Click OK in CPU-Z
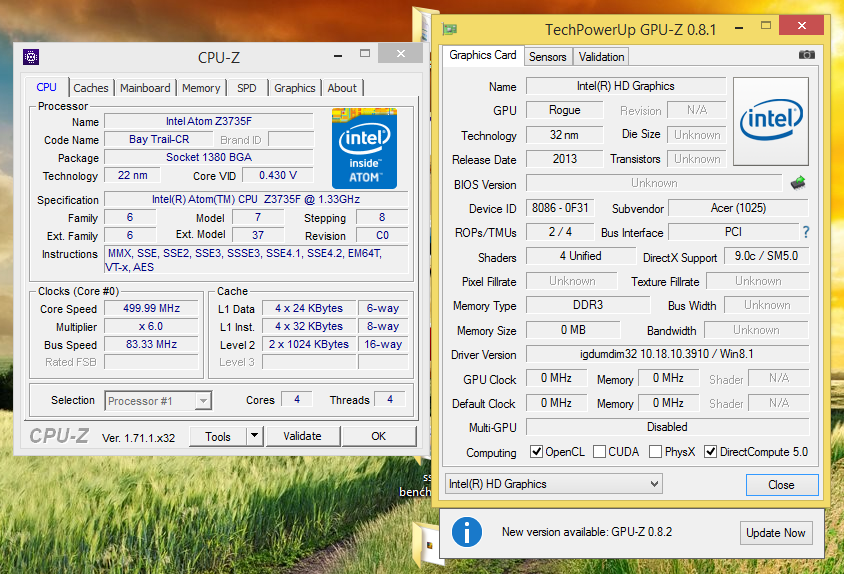This screenshot has height=574, width=844. pos(379,436)
